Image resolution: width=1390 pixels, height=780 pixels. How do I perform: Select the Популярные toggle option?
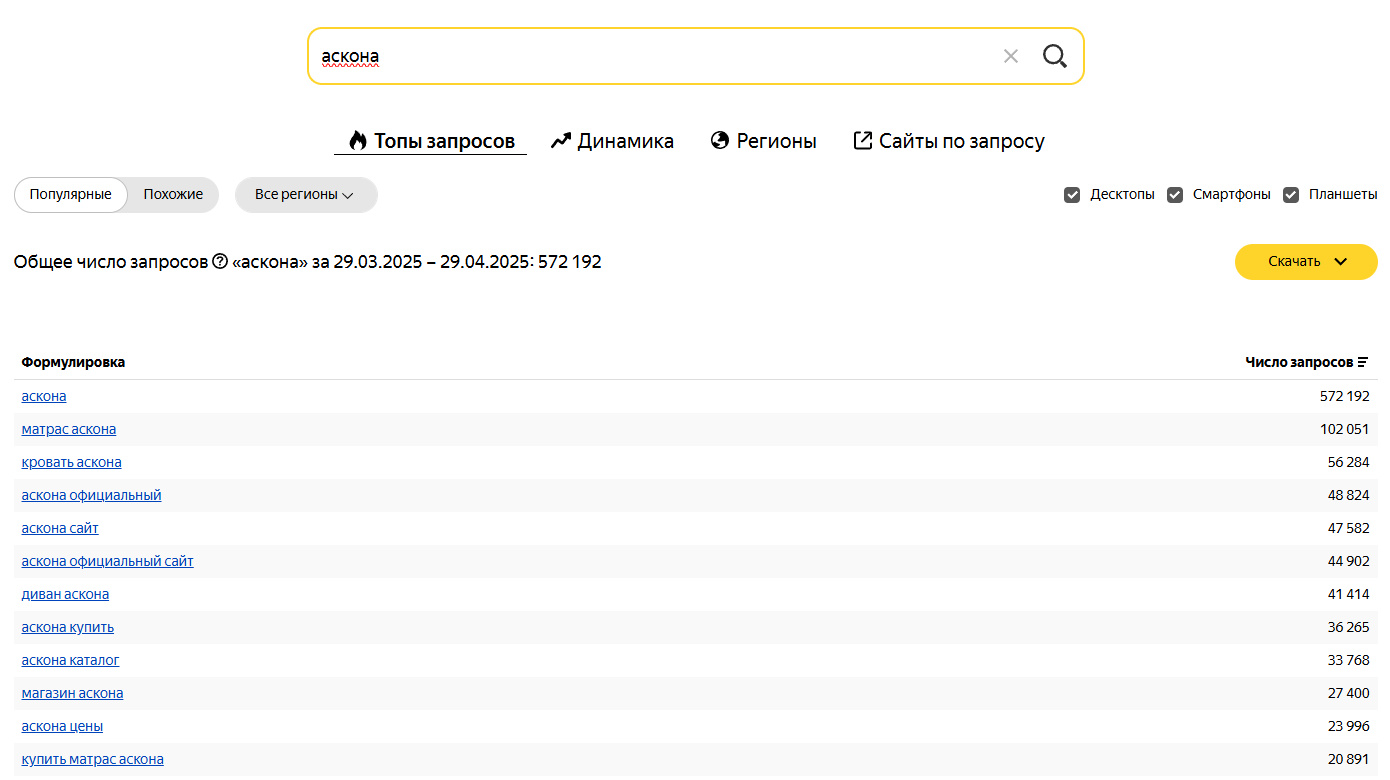coord(70,195)
